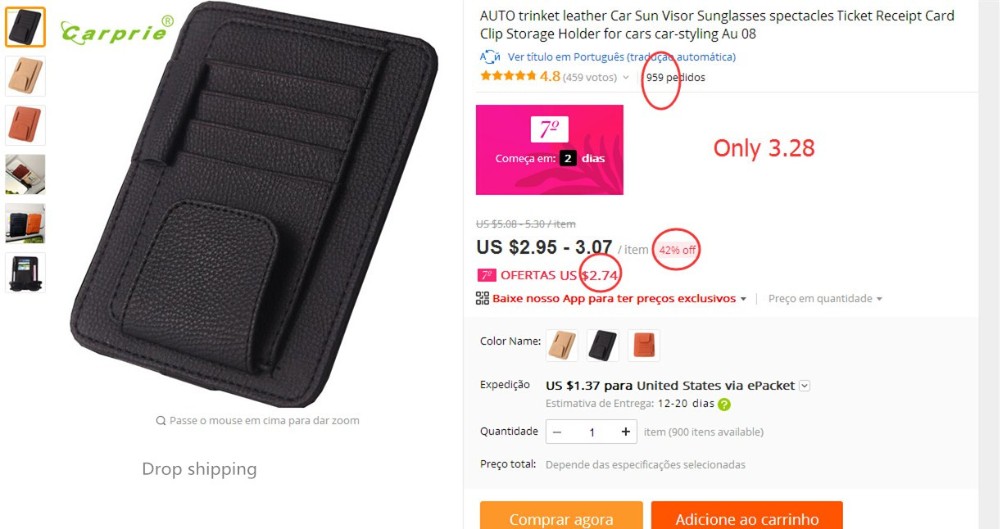The width and height of the screenshot is (1000, 529).
Task: Select the visor-mounted holder thumbnail image
Action: (x=26, y=174)
